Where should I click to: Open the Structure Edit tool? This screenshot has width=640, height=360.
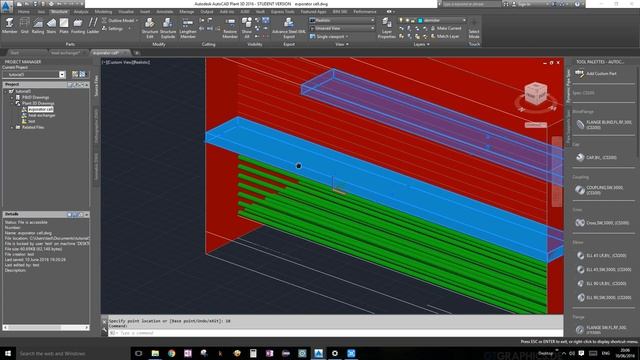click(x=150, y=28)
